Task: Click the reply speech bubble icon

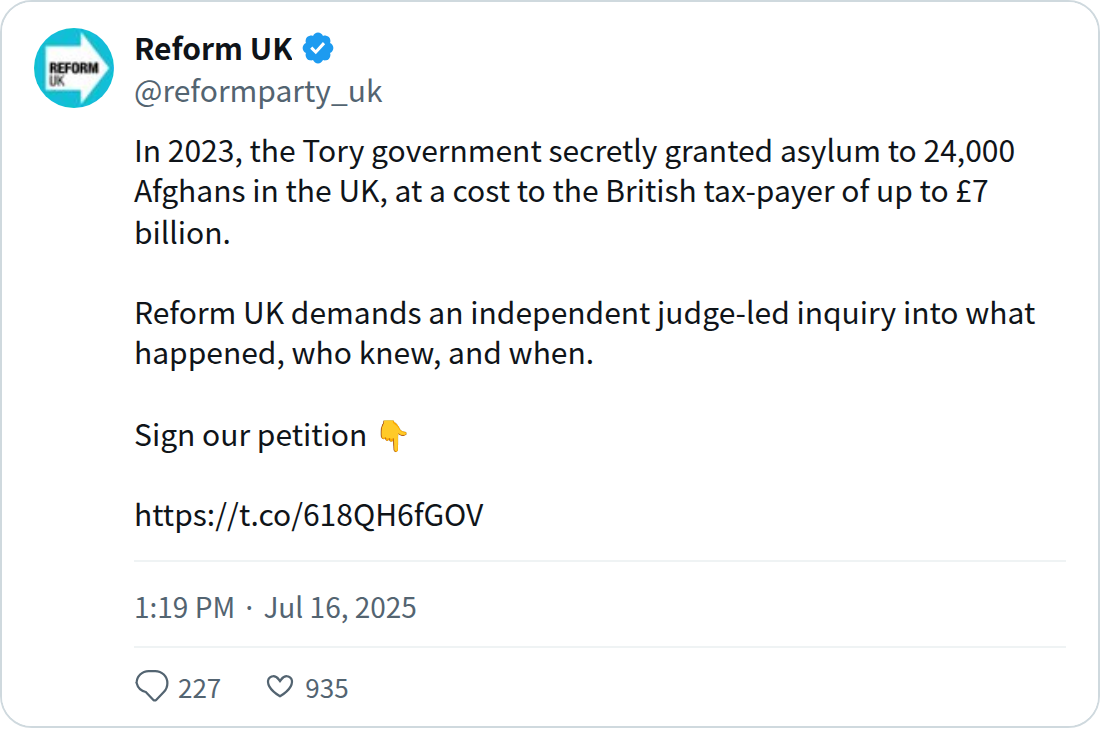Action: (152, 685)
